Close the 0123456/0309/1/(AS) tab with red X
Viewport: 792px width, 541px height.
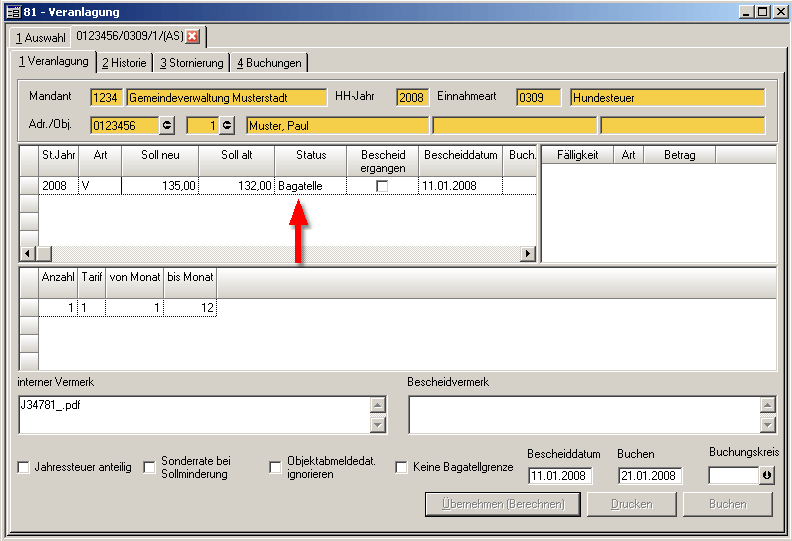click(193, 37)
